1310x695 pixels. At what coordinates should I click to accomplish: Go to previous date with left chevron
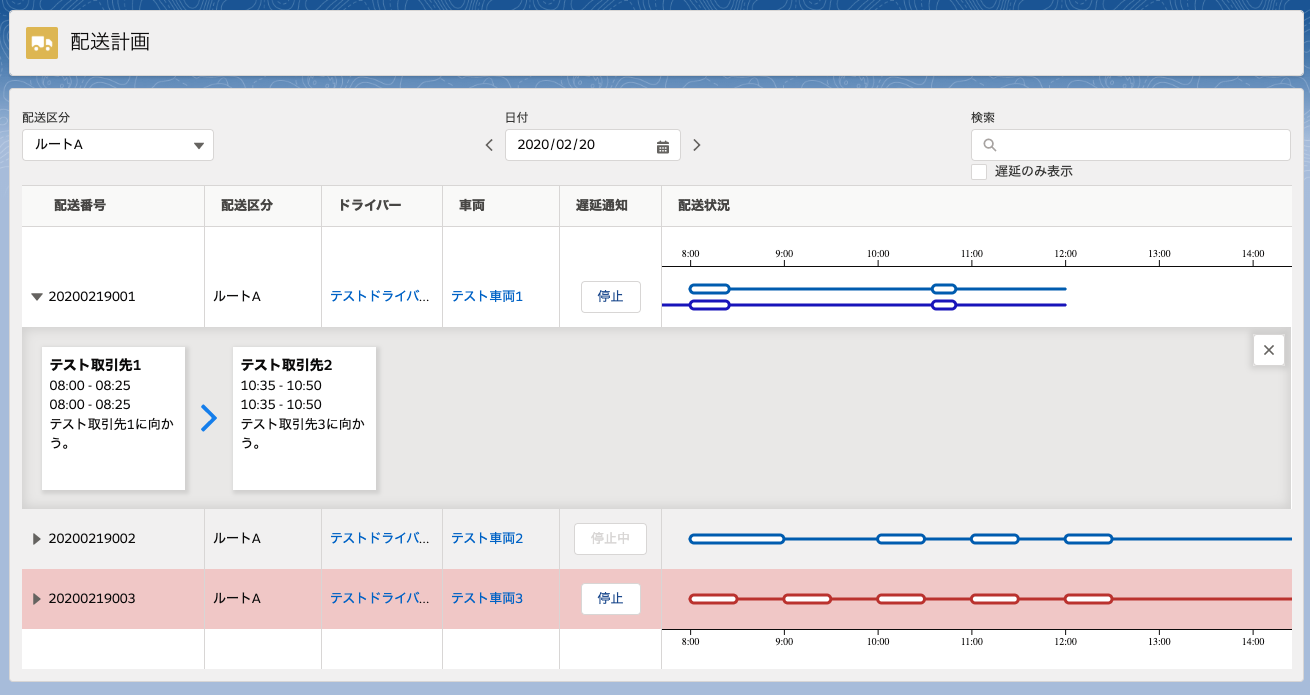(489, 145)
